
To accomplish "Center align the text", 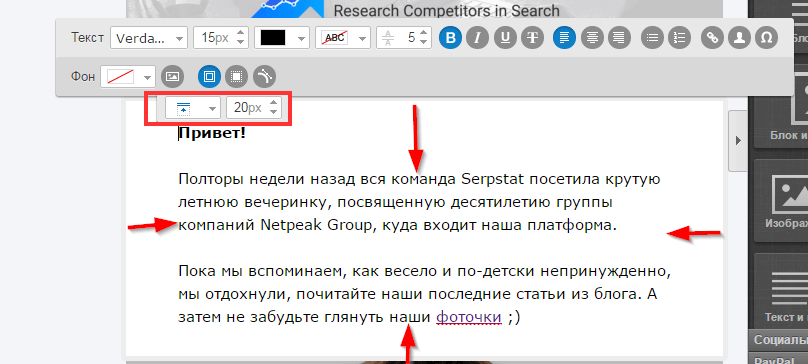I will 592,38.
